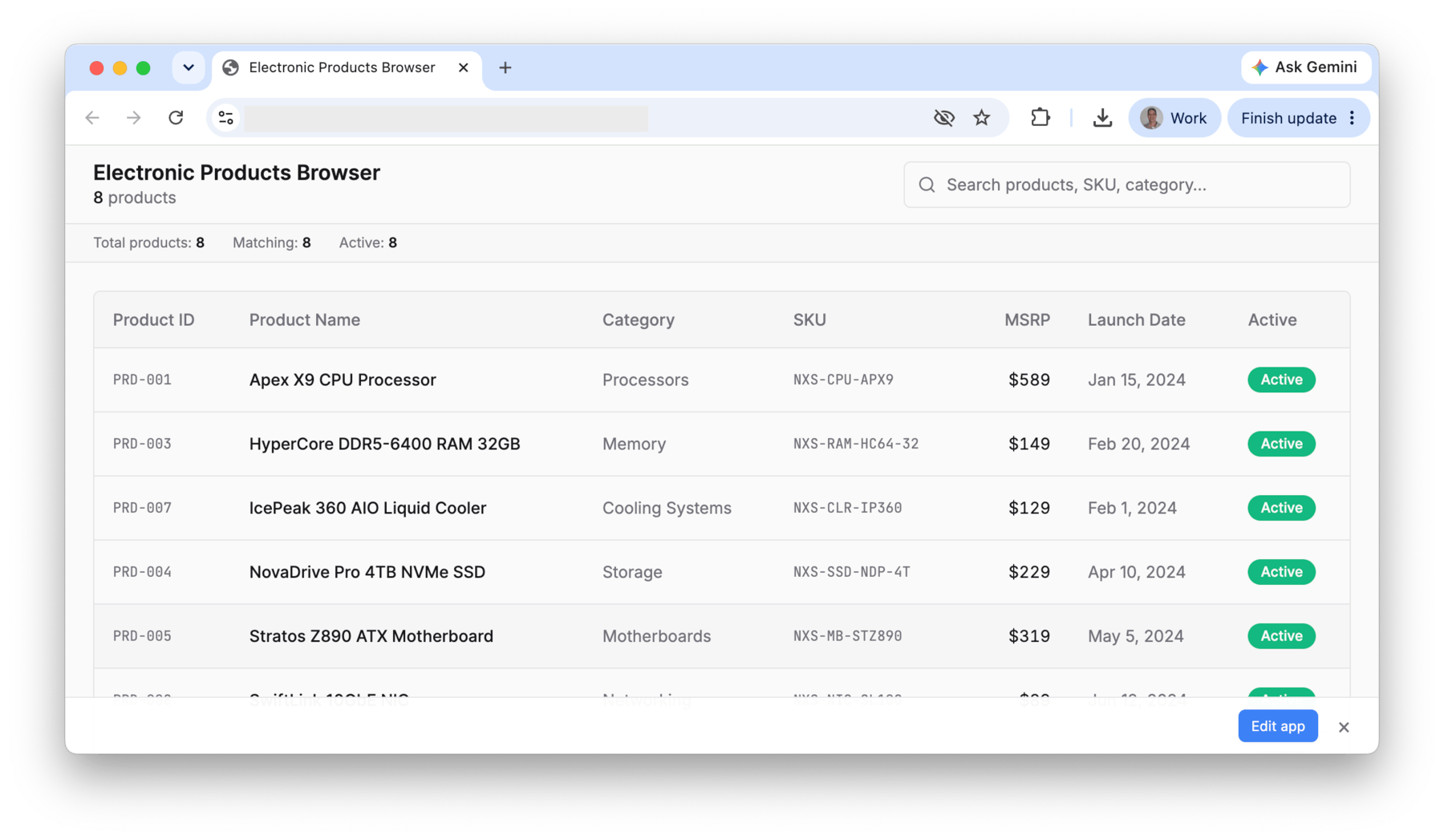Screen dimensions: 1444x840
Task: Click SKU NXS-RAM-HC64-32
Action: [856, 444]
